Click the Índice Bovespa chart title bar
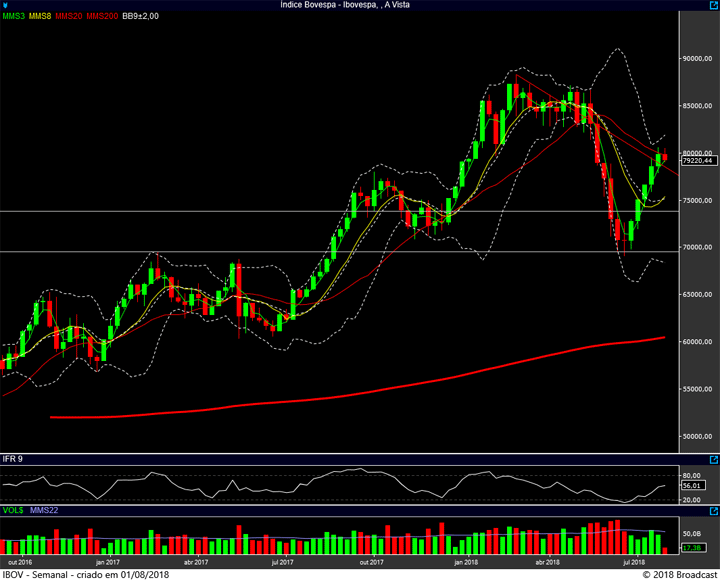The height and width of the screenshot is (580, 720). tap(359, 5)
